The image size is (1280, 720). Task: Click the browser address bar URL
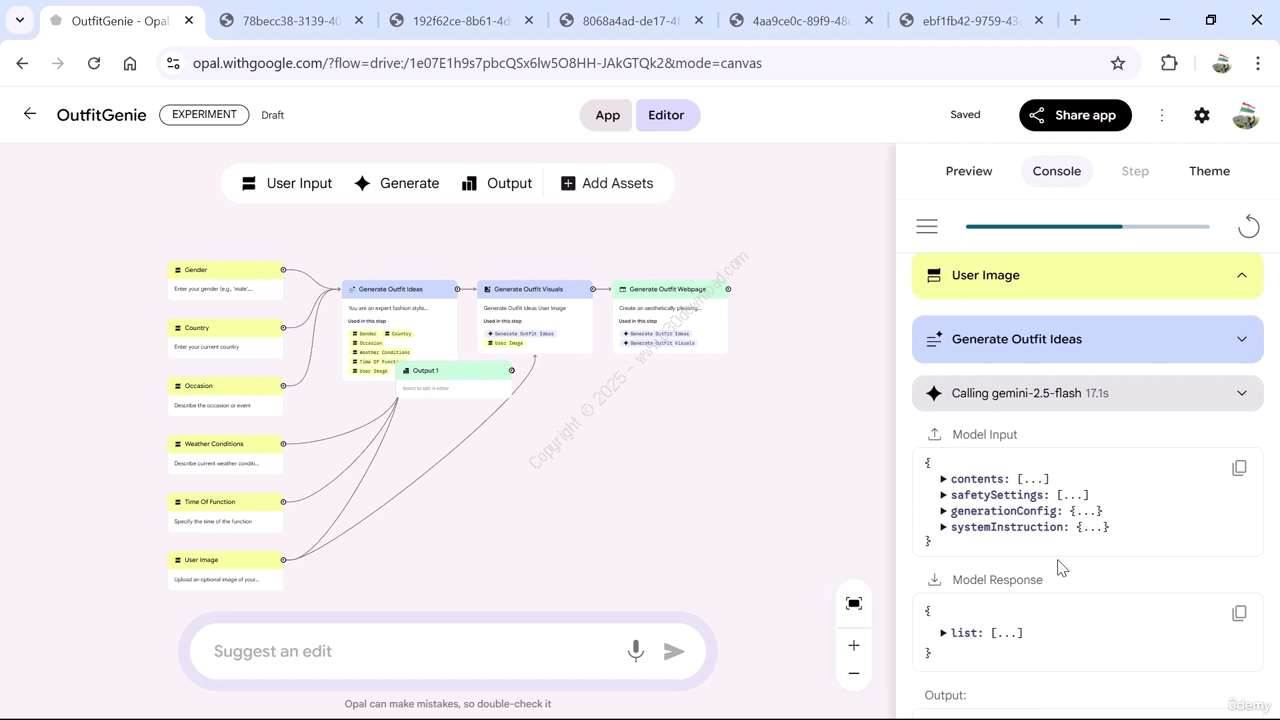click(x=477, y=63)
